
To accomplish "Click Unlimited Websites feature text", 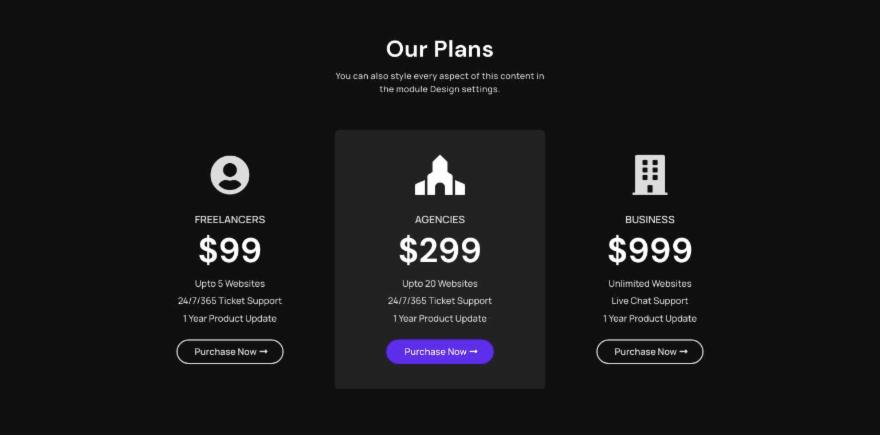I will coord(650,284).
